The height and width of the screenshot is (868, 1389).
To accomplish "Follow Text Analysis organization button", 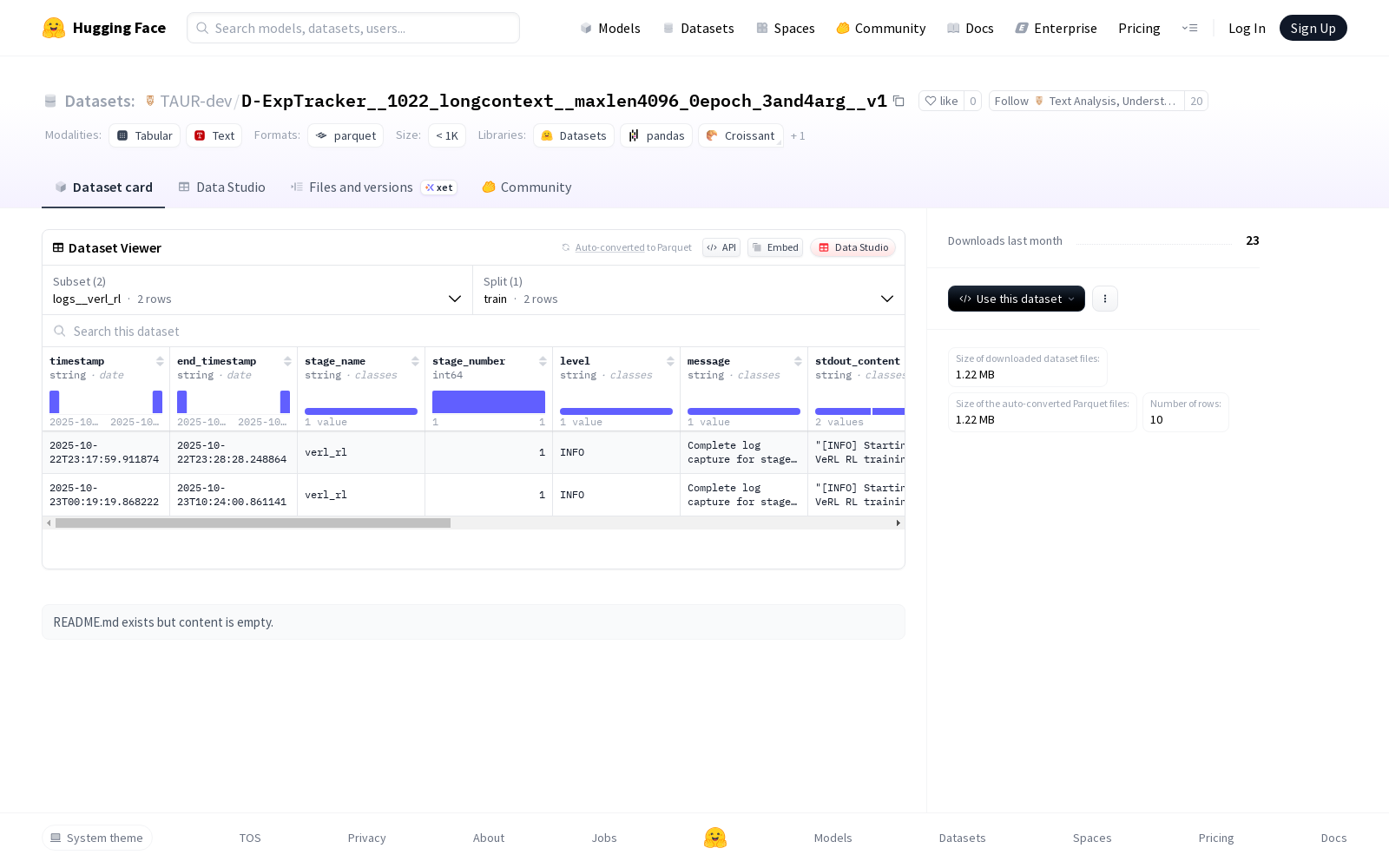I will tap(1087, 102).
